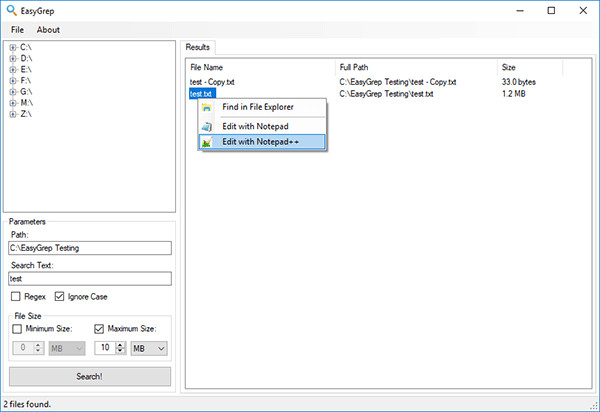
Task: Click into the Path input field
Action: click(90, 248)
